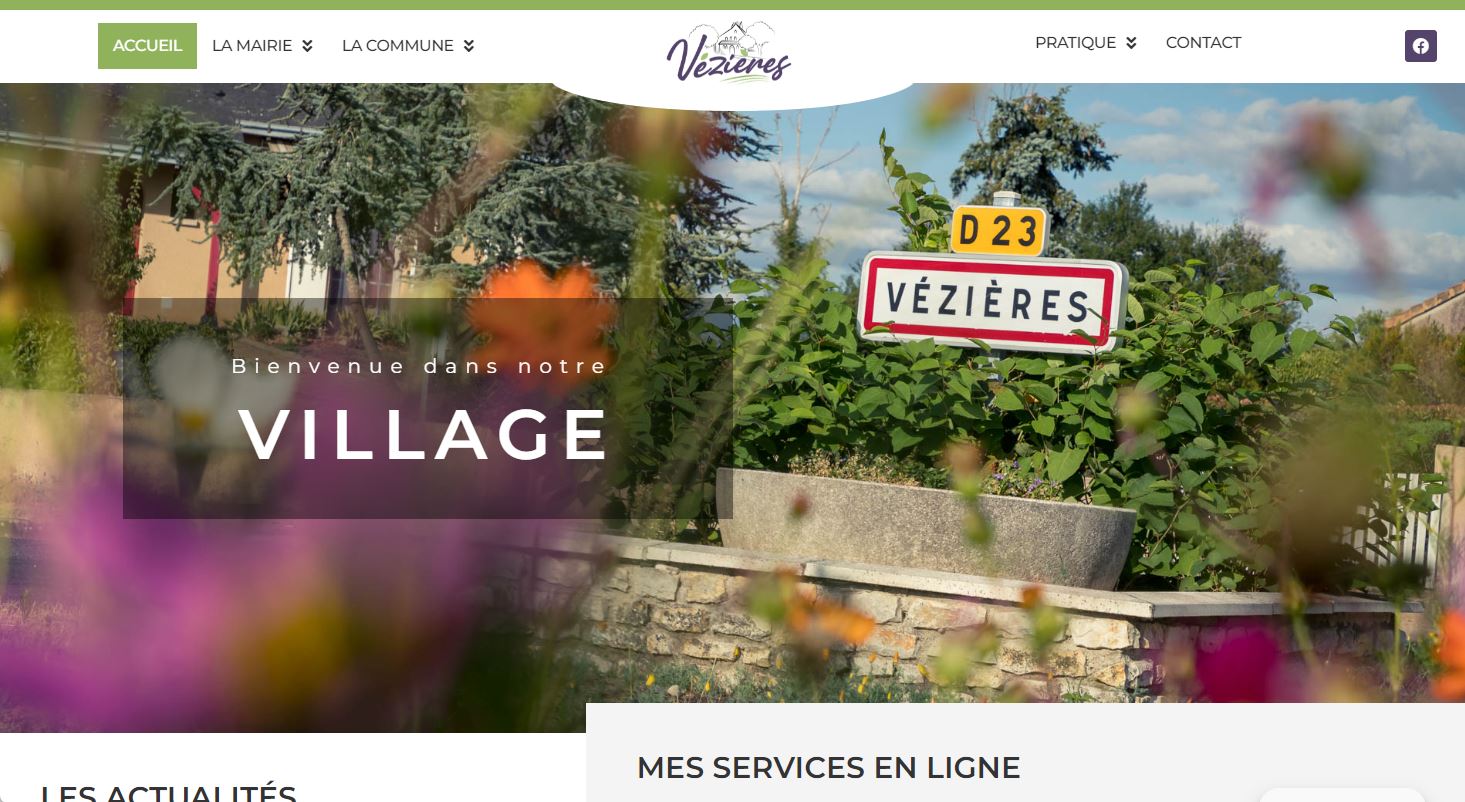This screenshot has width=1465, height=802.
Task: Expand the LA COMMUNE chevron arrow
Action: click(x=468, y=46)
